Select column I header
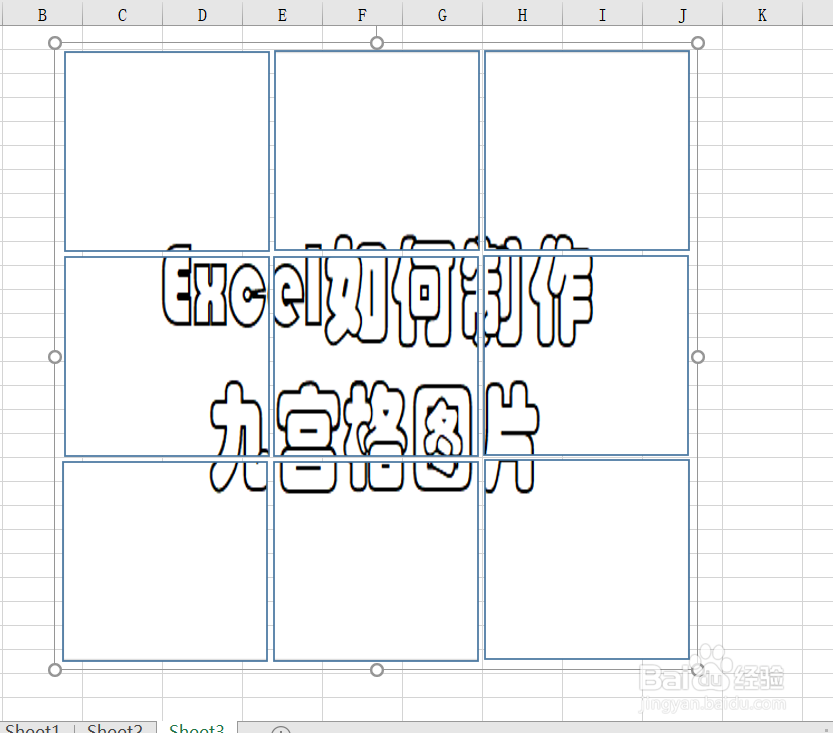 [602, 15]
